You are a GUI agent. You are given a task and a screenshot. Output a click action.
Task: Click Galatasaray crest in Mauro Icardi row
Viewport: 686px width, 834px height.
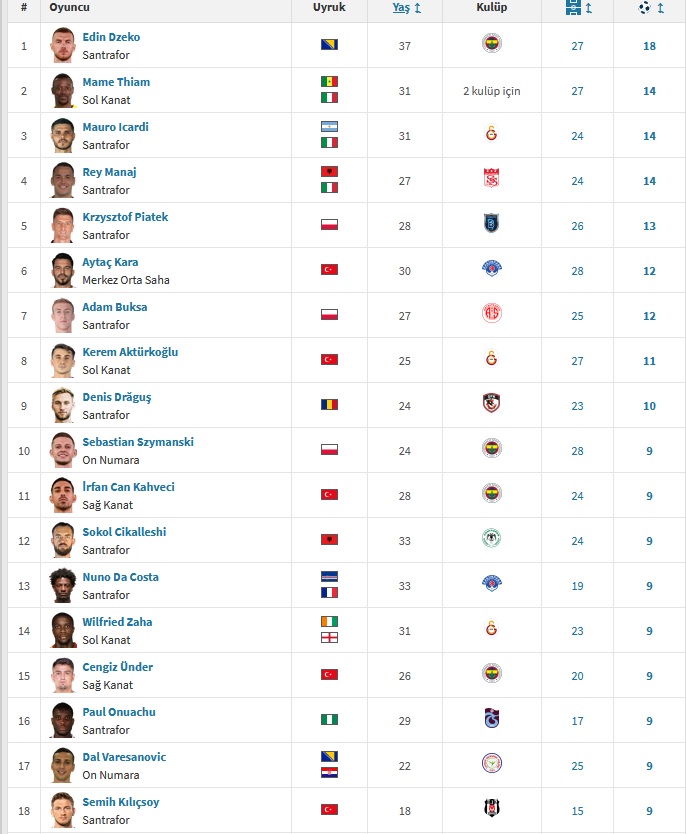point(491,134)
